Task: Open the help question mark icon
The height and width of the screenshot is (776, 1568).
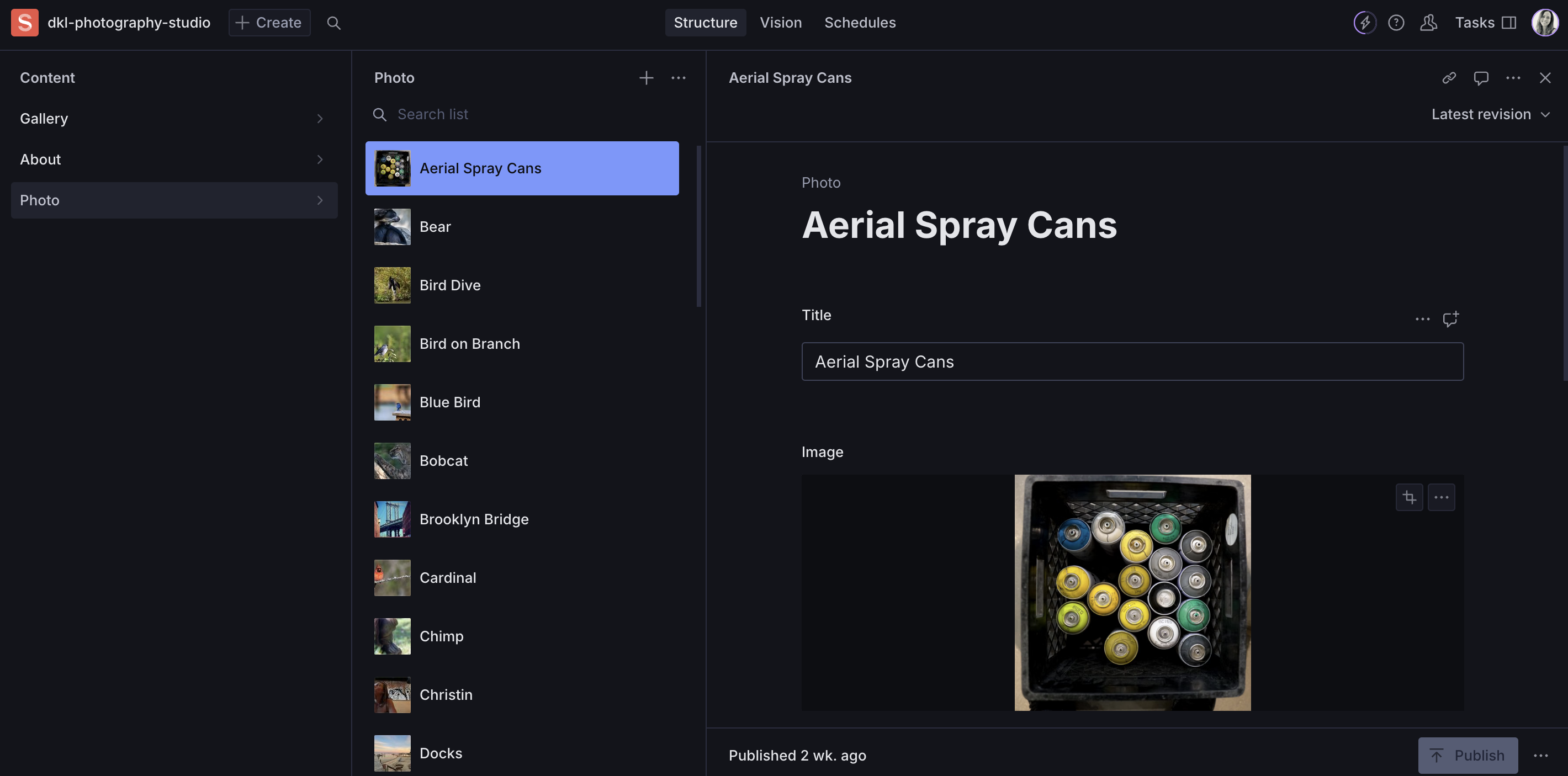Action: pos(1396,23)
